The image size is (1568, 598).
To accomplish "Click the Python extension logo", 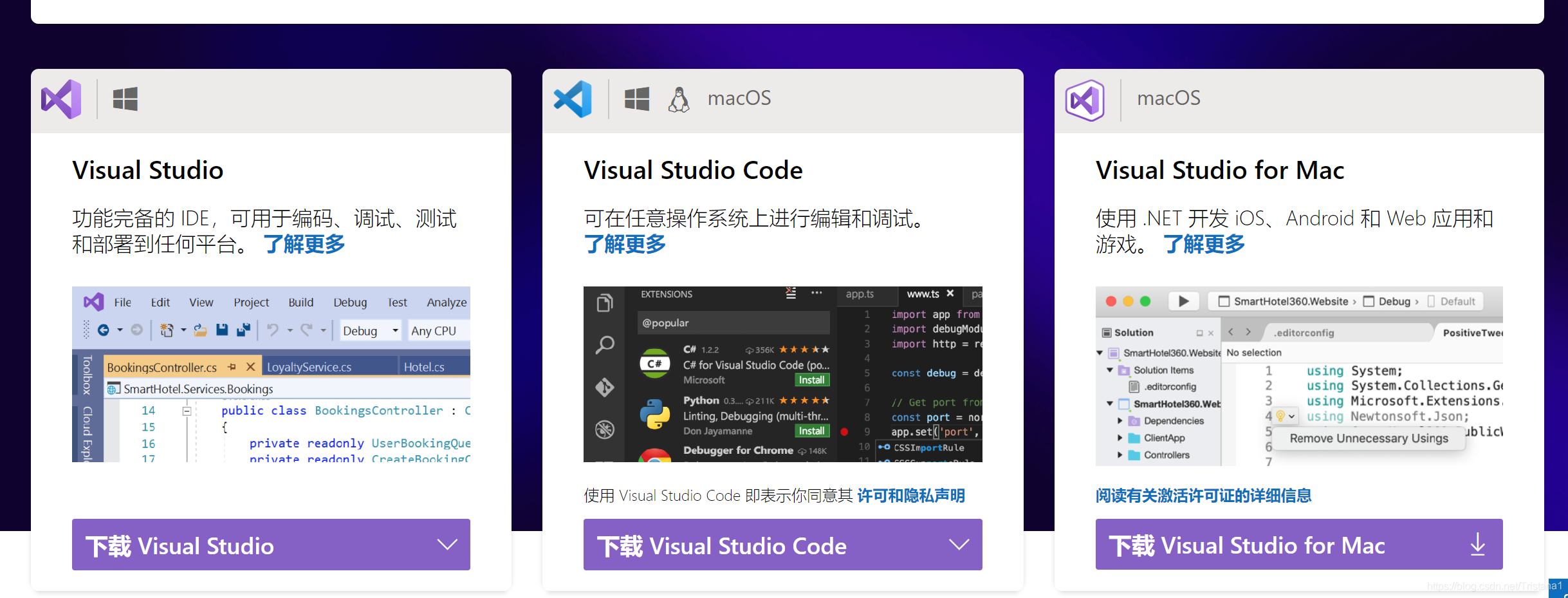I will pos(655,414).
